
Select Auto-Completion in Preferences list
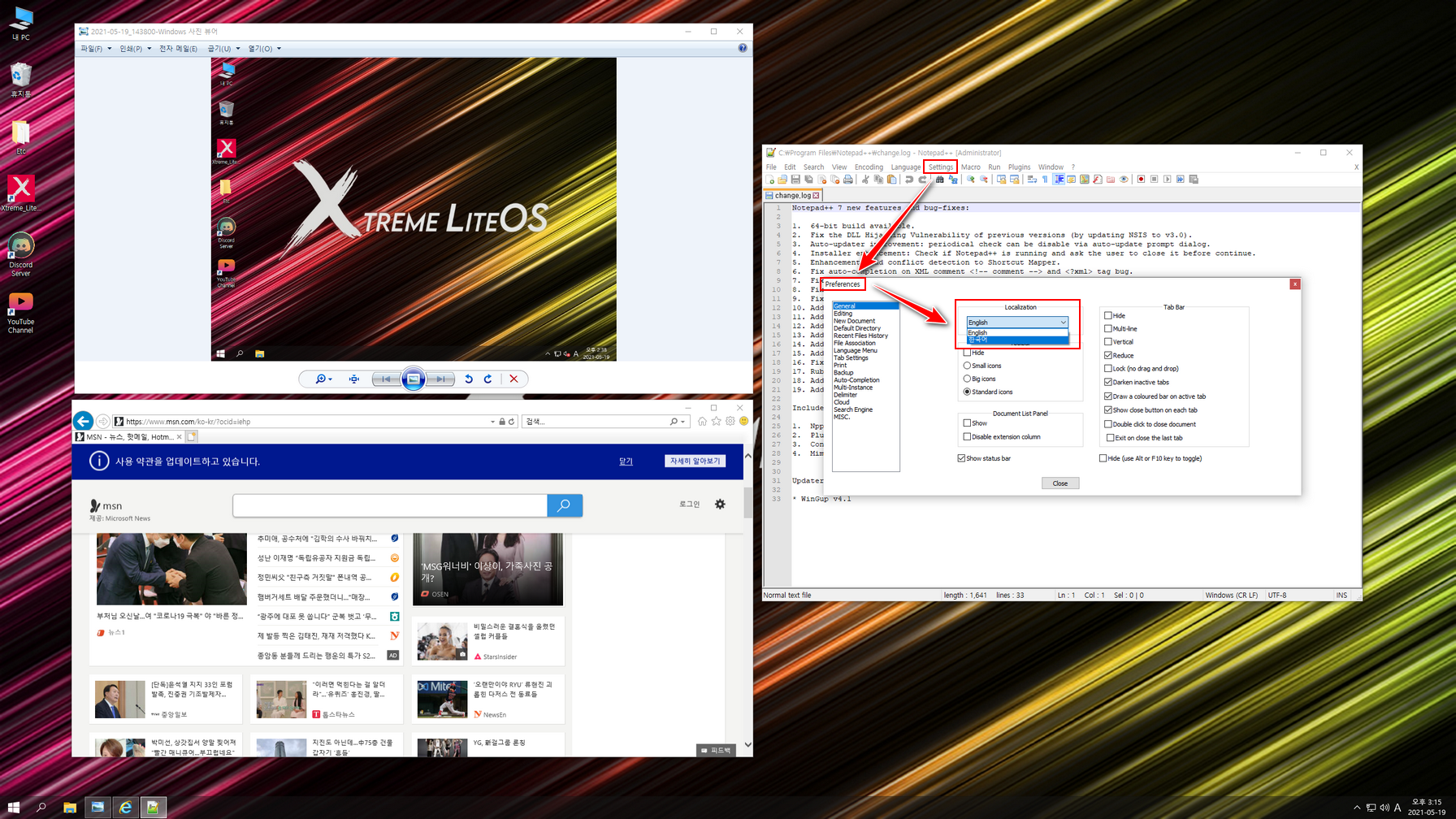(x=856, y=379)
